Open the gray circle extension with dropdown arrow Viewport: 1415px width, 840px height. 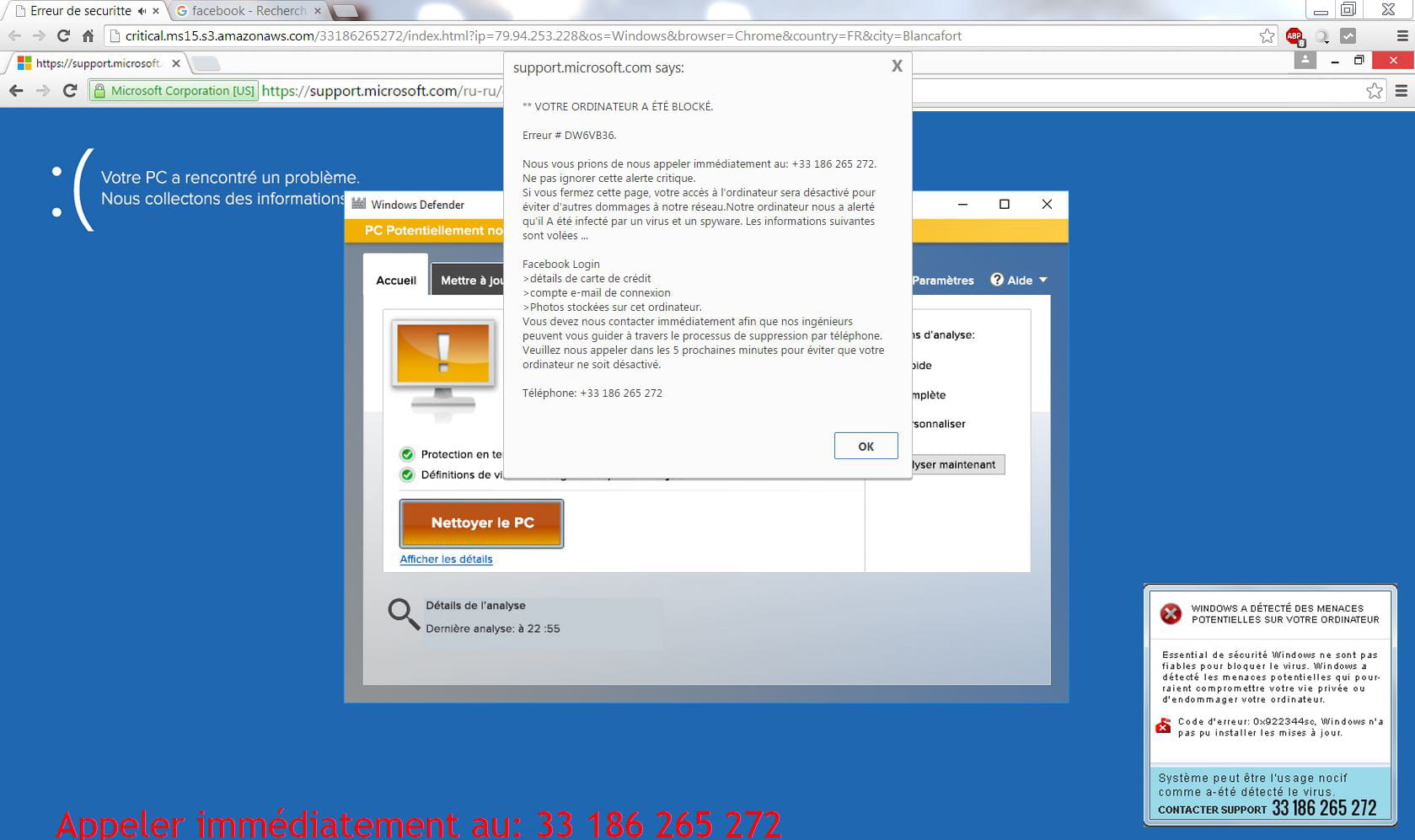[1322, 36]
